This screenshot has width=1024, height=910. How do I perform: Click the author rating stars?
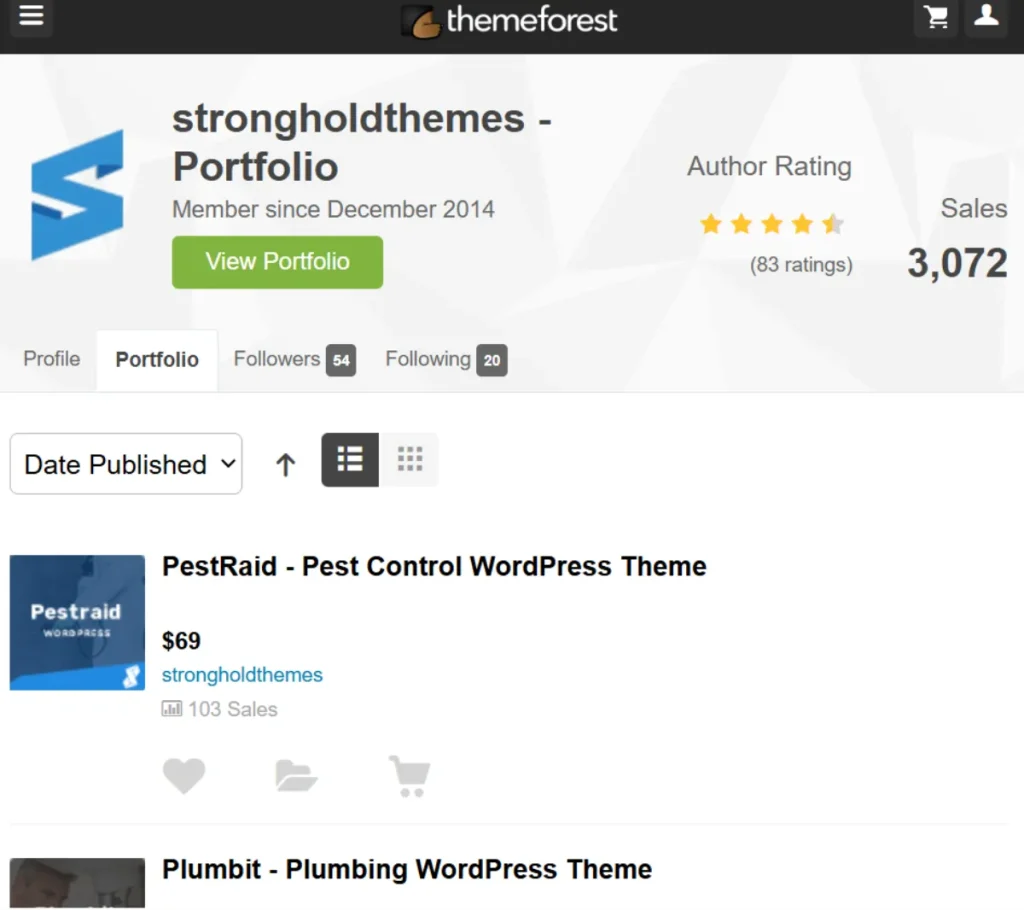coord(772,225)
